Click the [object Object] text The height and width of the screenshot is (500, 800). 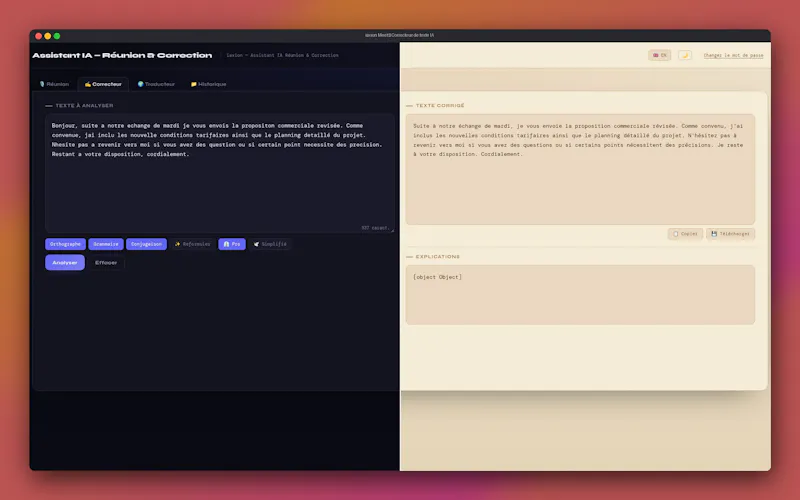click(x=437, y=277)
